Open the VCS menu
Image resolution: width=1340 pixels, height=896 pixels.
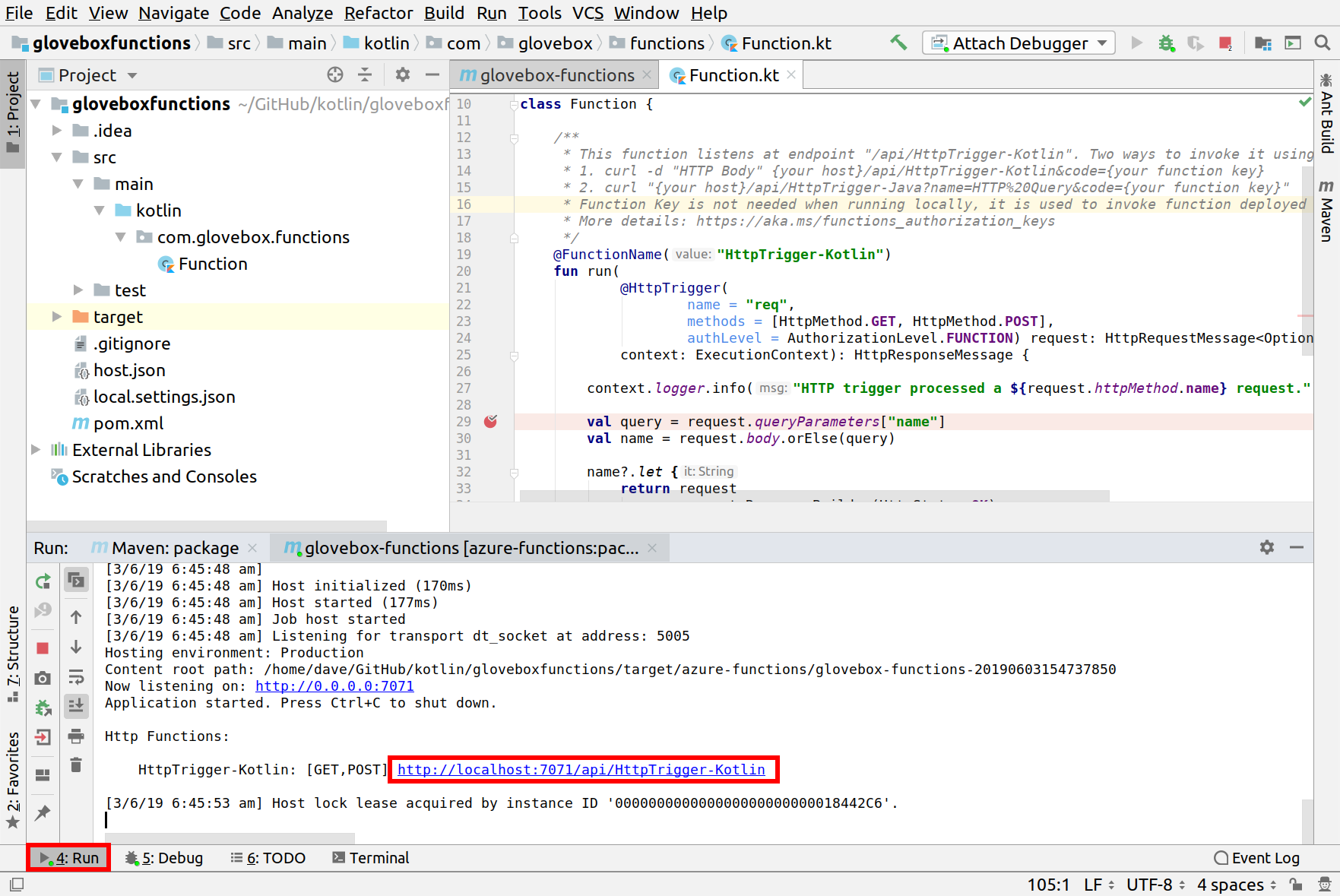point(588,13)
